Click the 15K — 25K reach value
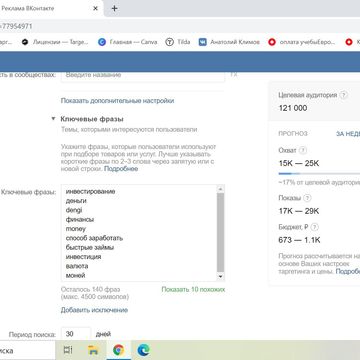360x360 pixels. 299,163
